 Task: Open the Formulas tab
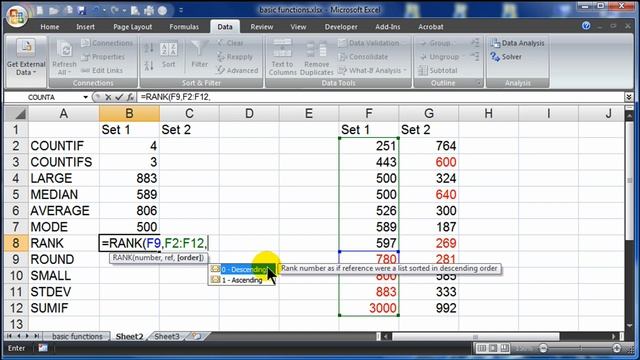[x=184, y=27]
